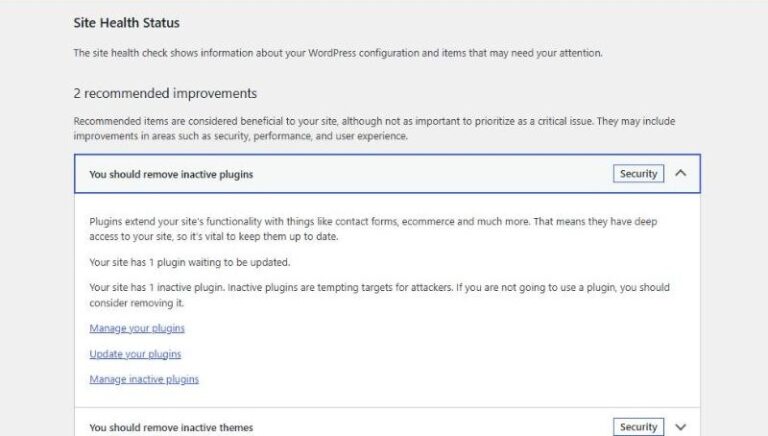Image resolution: width=768 pixels, height=436 pixels.
Task: Click the '1 inactive plugin' warning paragraph
Action: tap(379, 295)
